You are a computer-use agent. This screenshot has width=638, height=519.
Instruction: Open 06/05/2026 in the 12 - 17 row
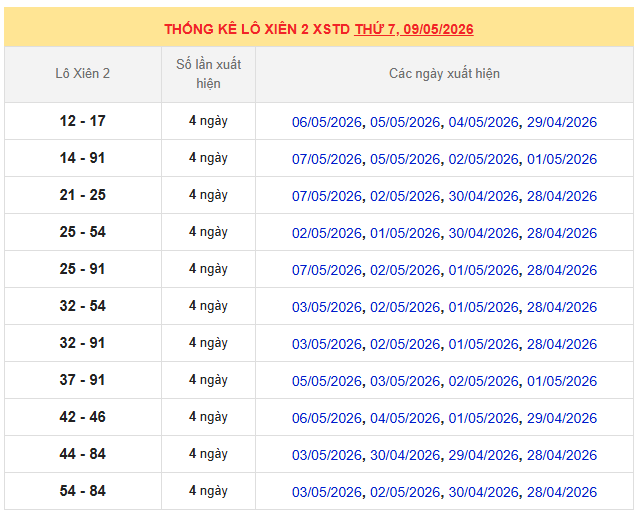pyautogui.click(x=327, y=122)
